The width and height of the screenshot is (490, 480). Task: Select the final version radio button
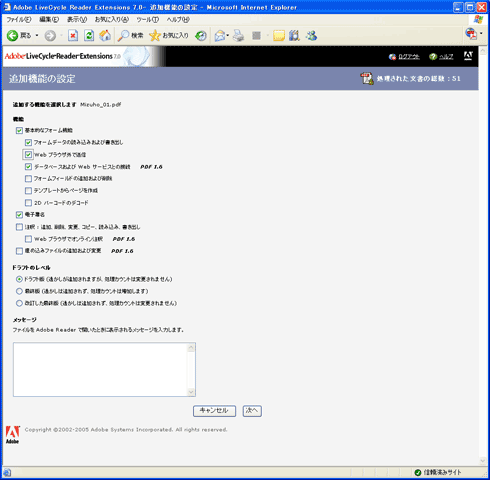point(19,291)
